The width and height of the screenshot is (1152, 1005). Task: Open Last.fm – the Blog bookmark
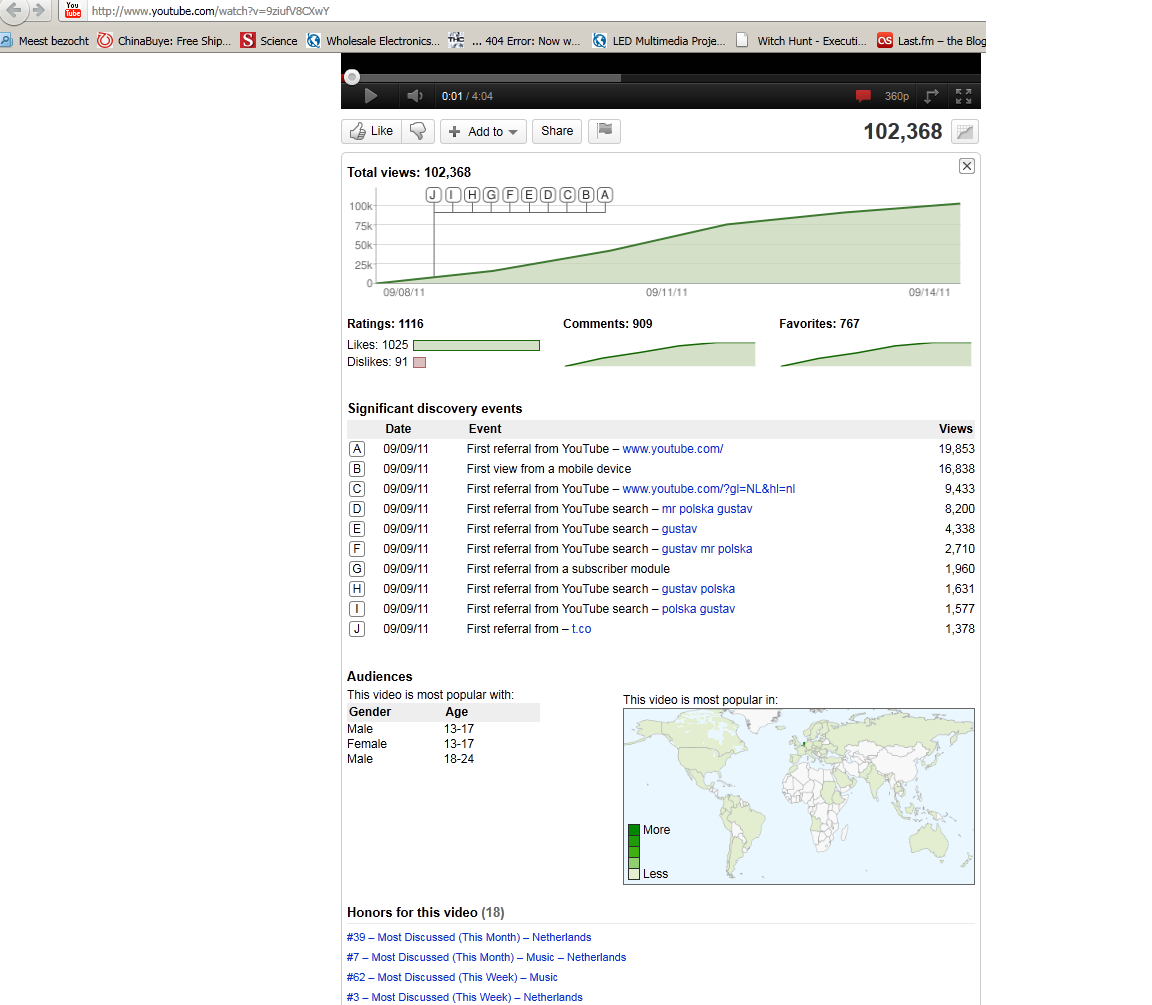tap(931, 41)
